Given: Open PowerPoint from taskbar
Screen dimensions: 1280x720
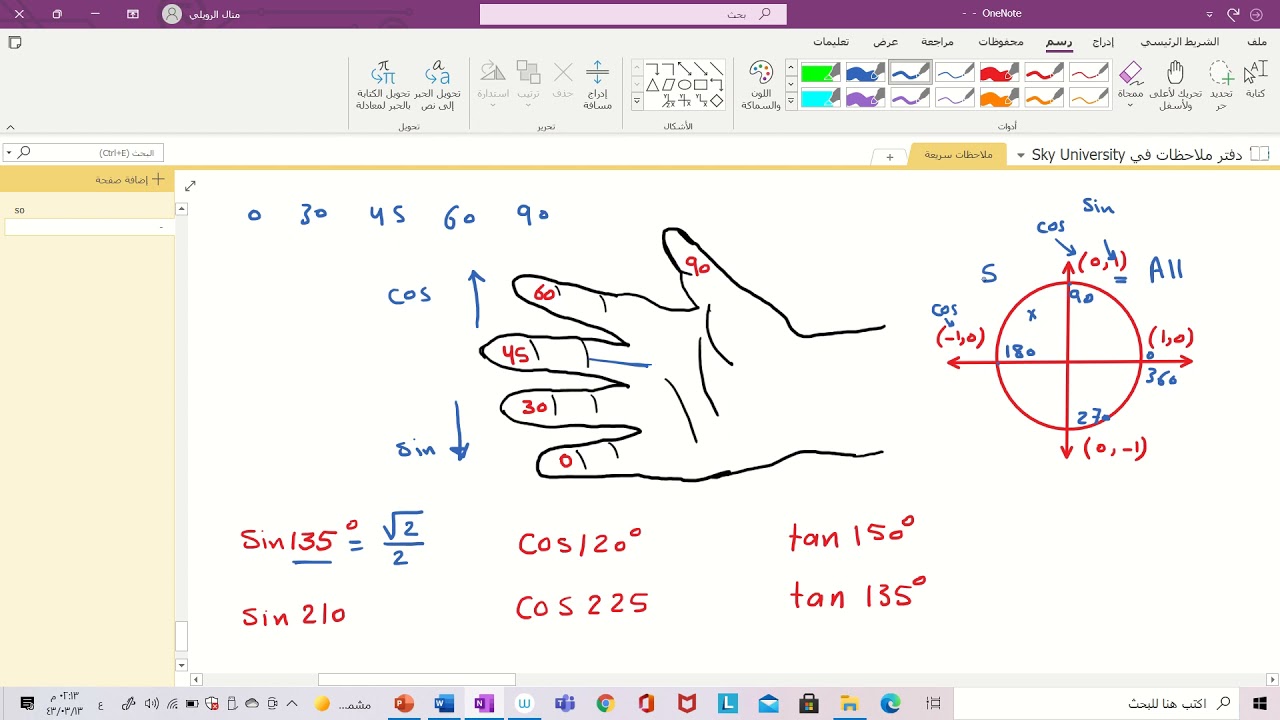Looking at the screenshot, I should pyautogui.click(x=403, y=704).
